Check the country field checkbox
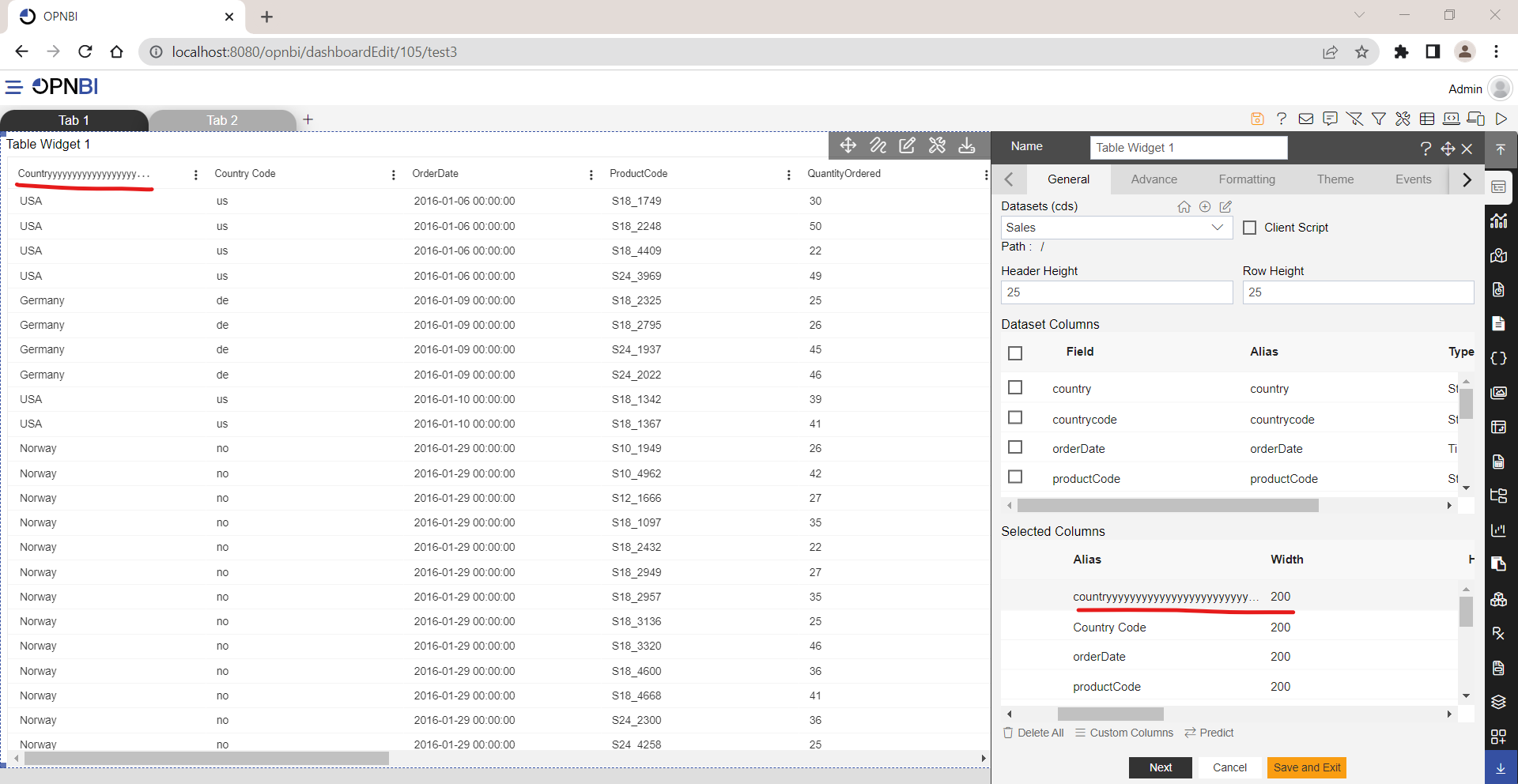Image resolution: width=1518 pixels, height=784 pixels. [1016, 387]
